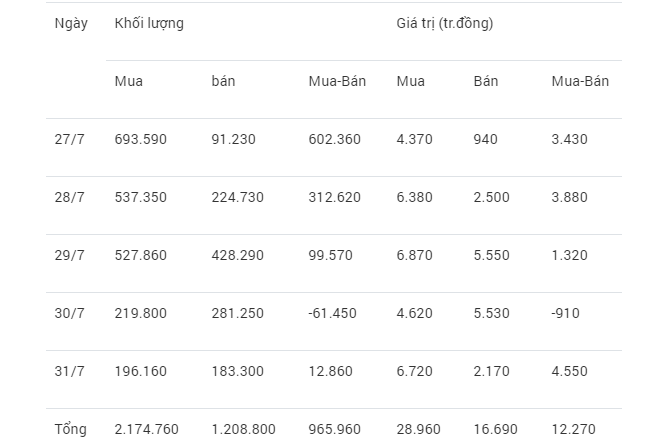Select the 91.230 sell volume cell
The width and height of the screenshot is (671, 447).
[x=233, y=139]
